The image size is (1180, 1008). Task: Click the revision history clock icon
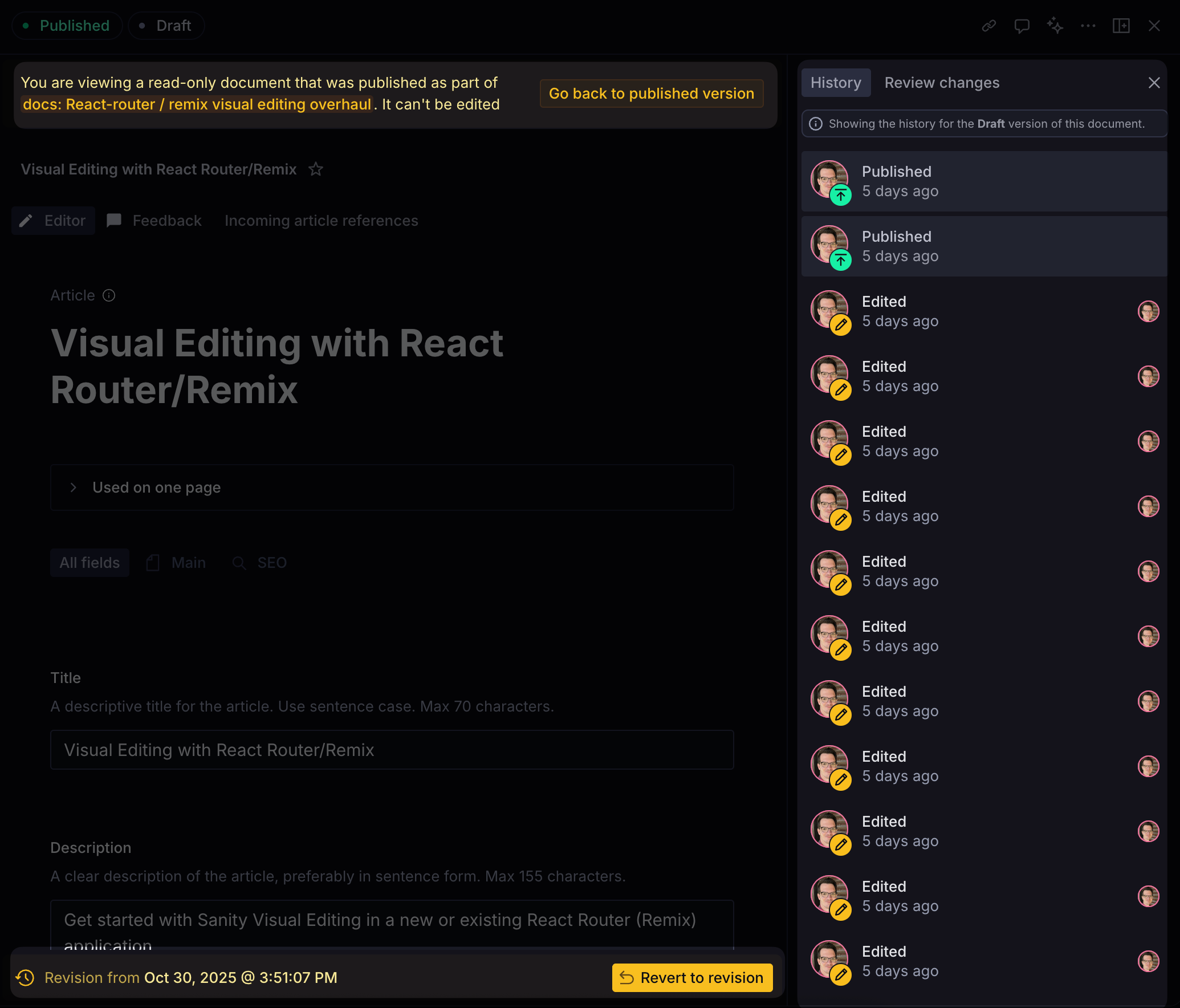25,978
